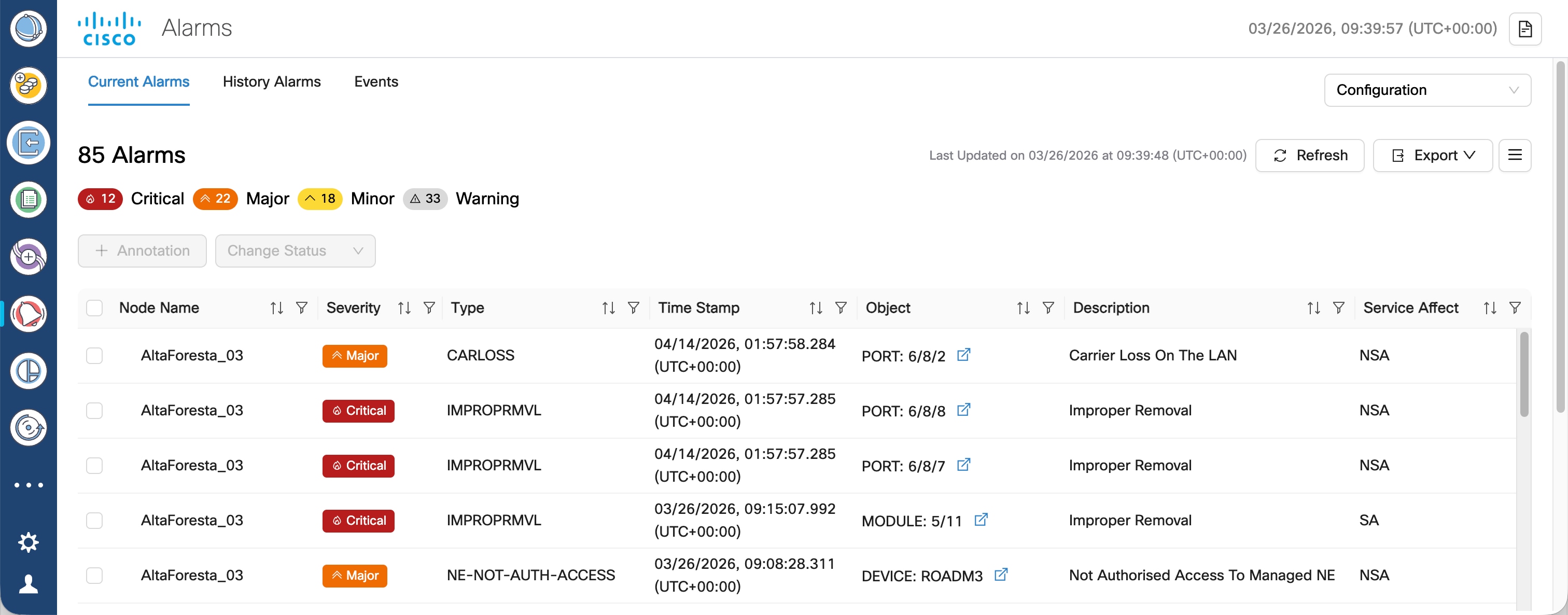
Task: Sort alarms by Time Stamp column
Action: (x=816, y=308)
